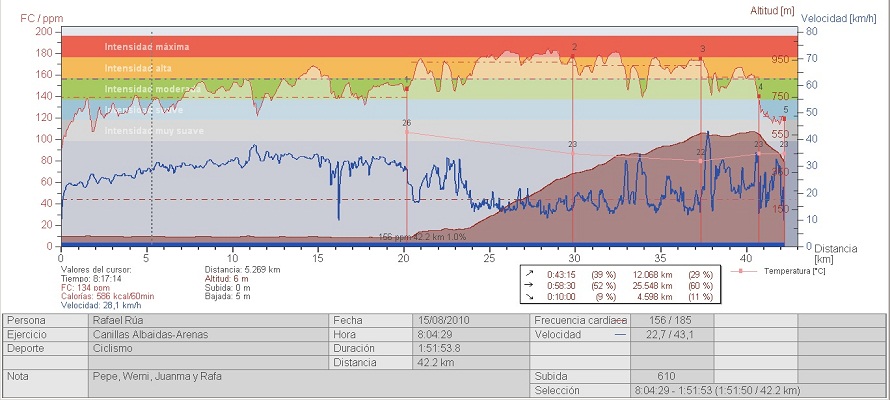Click the 'Selección' label cell
Viewport: 890px width, 400px height.
[580, 390]
